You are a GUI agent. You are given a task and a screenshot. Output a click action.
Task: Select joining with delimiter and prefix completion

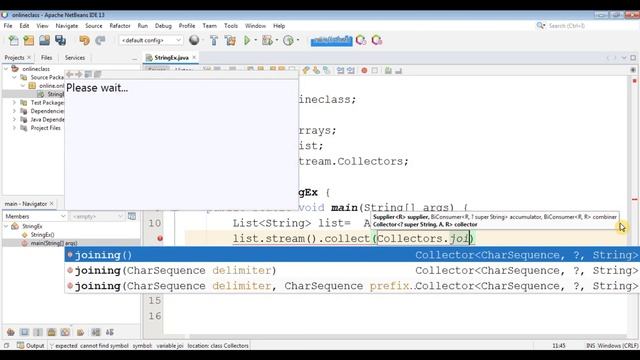tap(352, 286)
